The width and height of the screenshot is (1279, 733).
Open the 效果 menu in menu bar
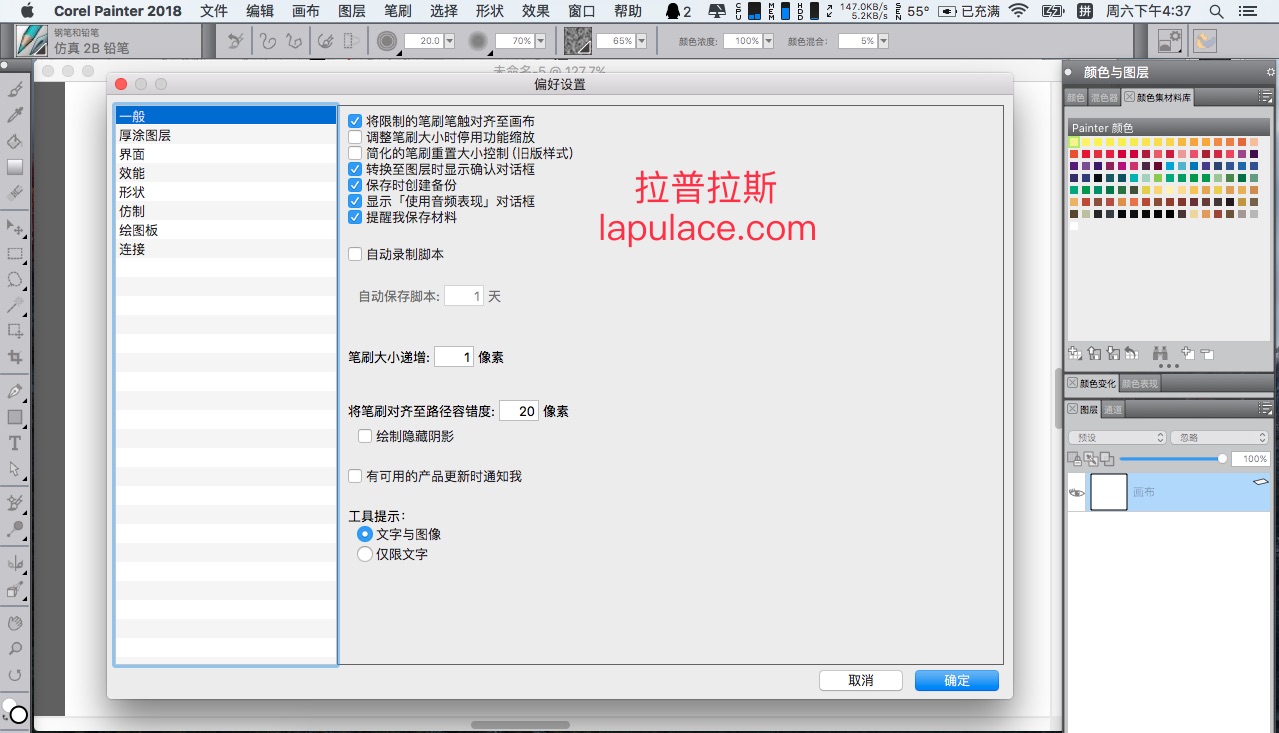click(536, 11)
